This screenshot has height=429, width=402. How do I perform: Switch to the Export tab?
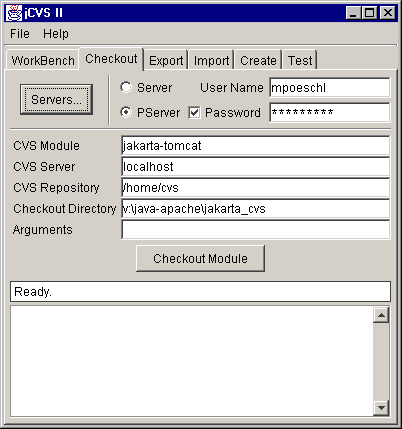click(166, 61)
